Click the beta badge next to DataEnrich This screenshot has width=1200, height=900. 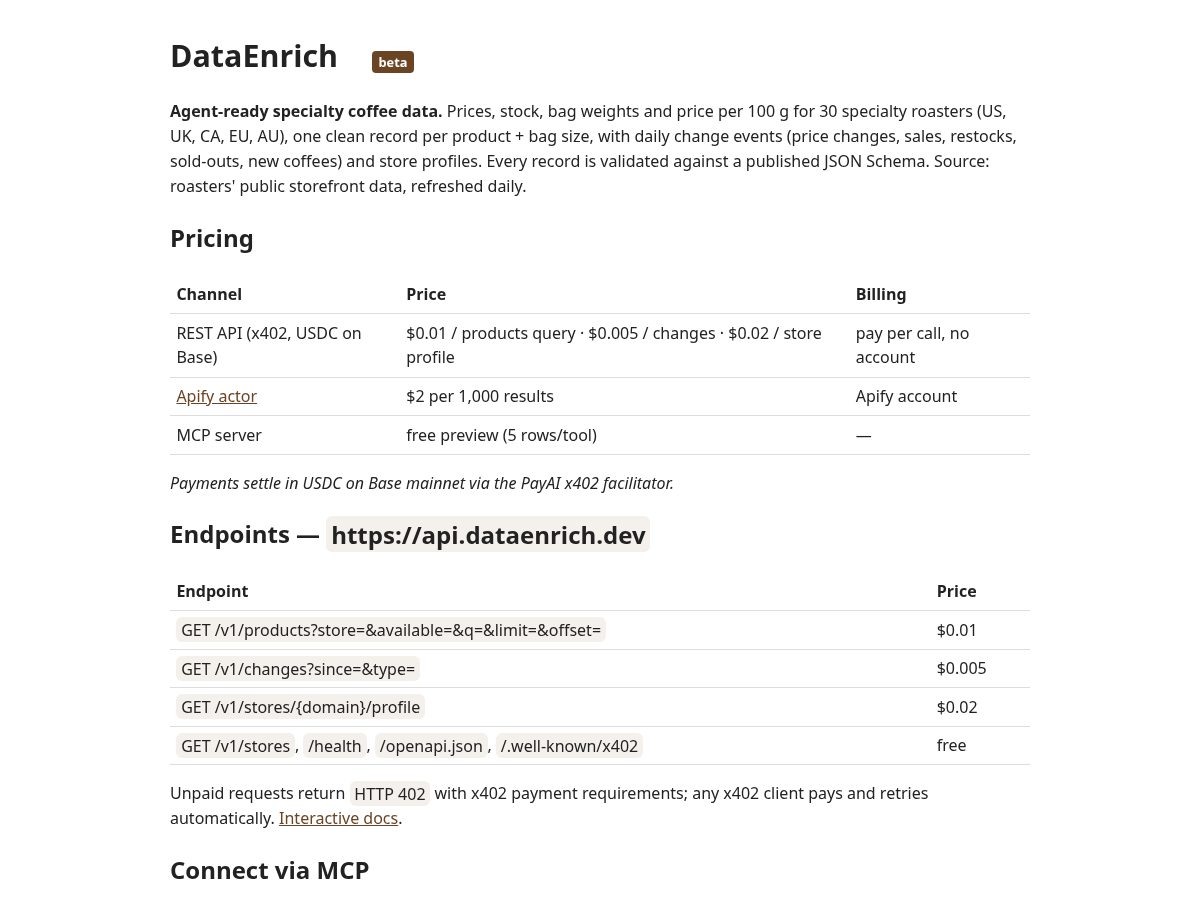(x=393, y=62)
